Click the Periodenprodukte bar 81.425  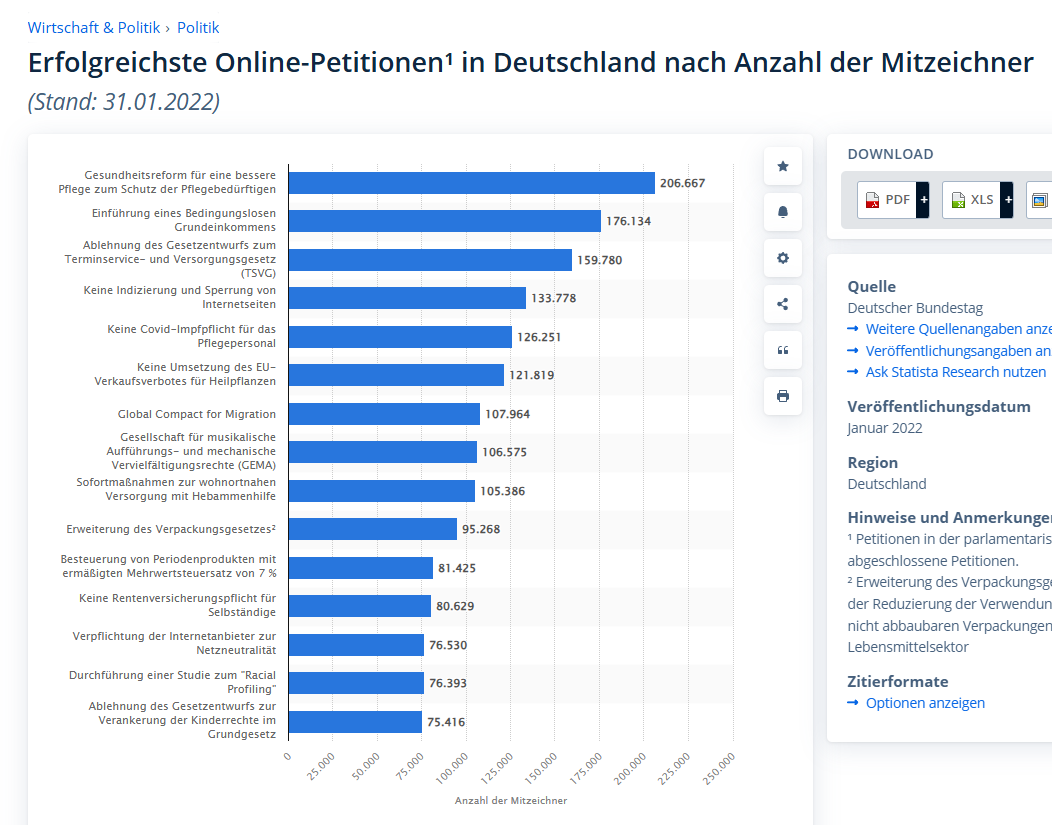(361, 568)
